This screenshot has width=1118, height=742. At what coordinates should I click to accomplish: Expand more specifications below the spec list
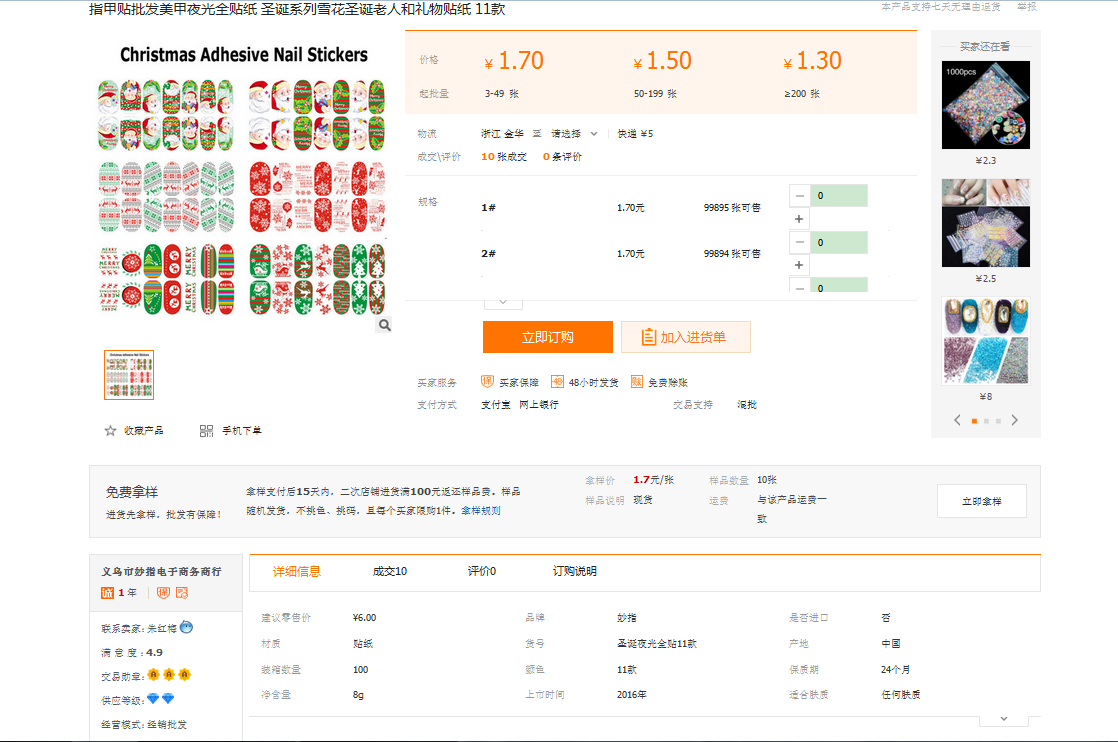click(x=503, y=301)
